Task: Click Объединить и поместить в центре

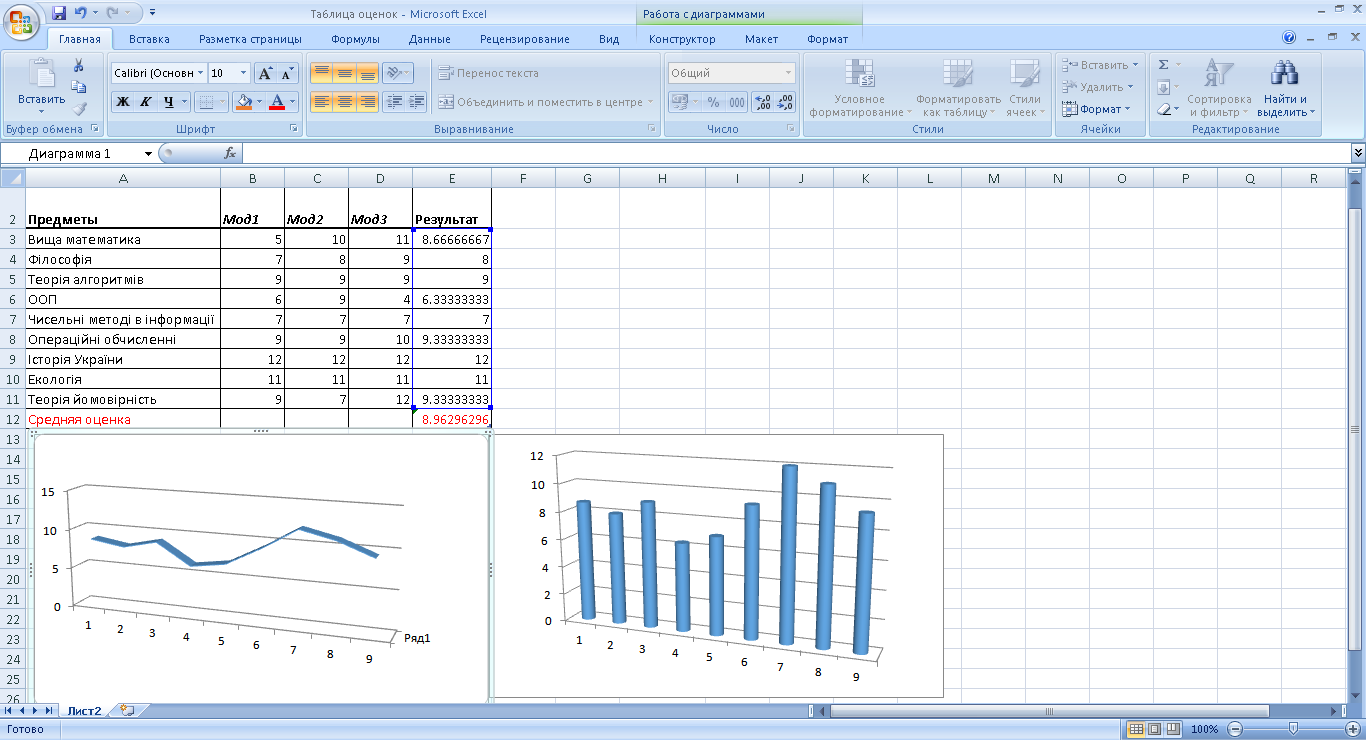Action: click(546, 102)
